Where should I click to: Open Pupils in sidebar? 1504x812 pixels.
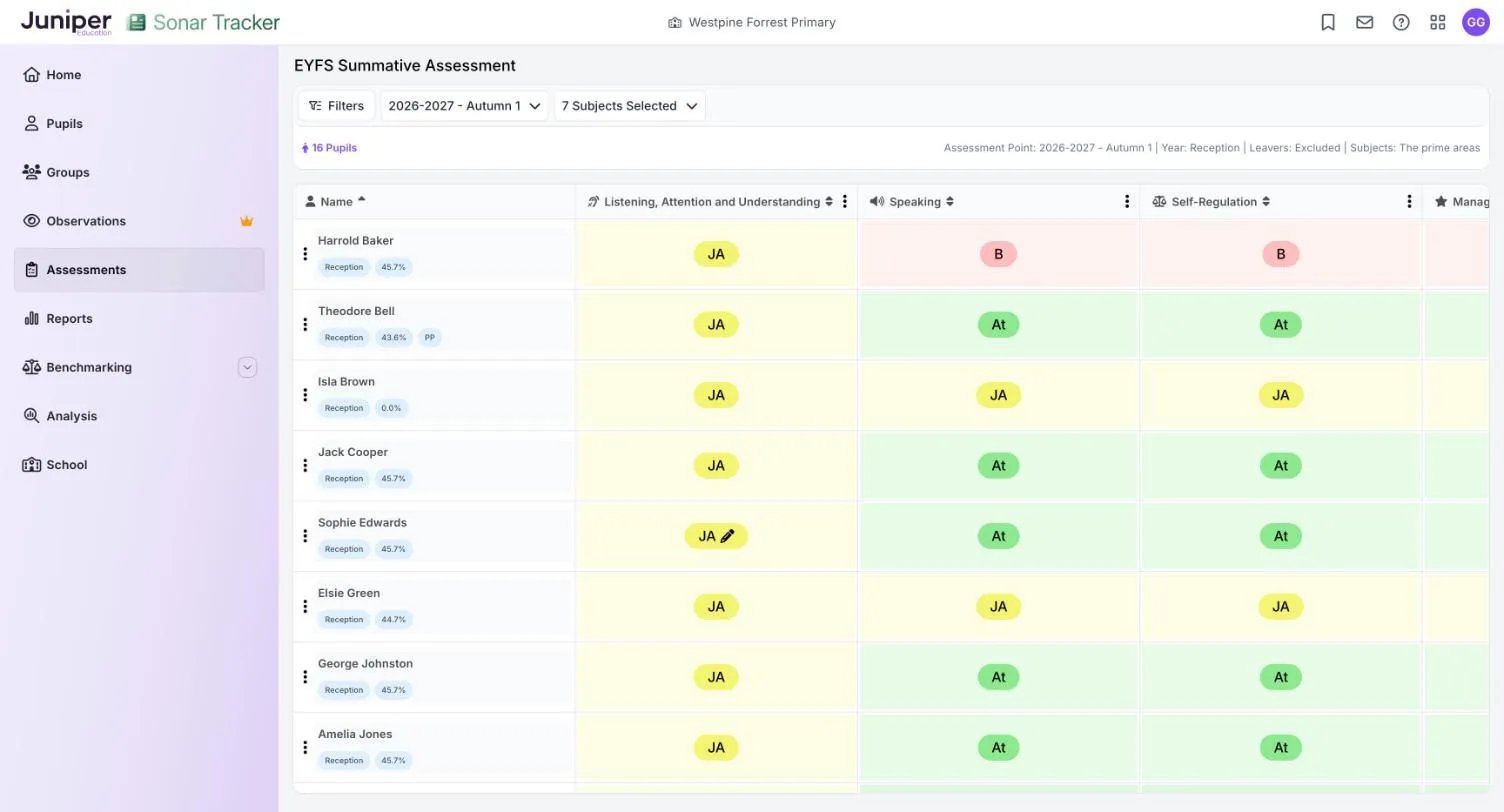pos(139,124)
